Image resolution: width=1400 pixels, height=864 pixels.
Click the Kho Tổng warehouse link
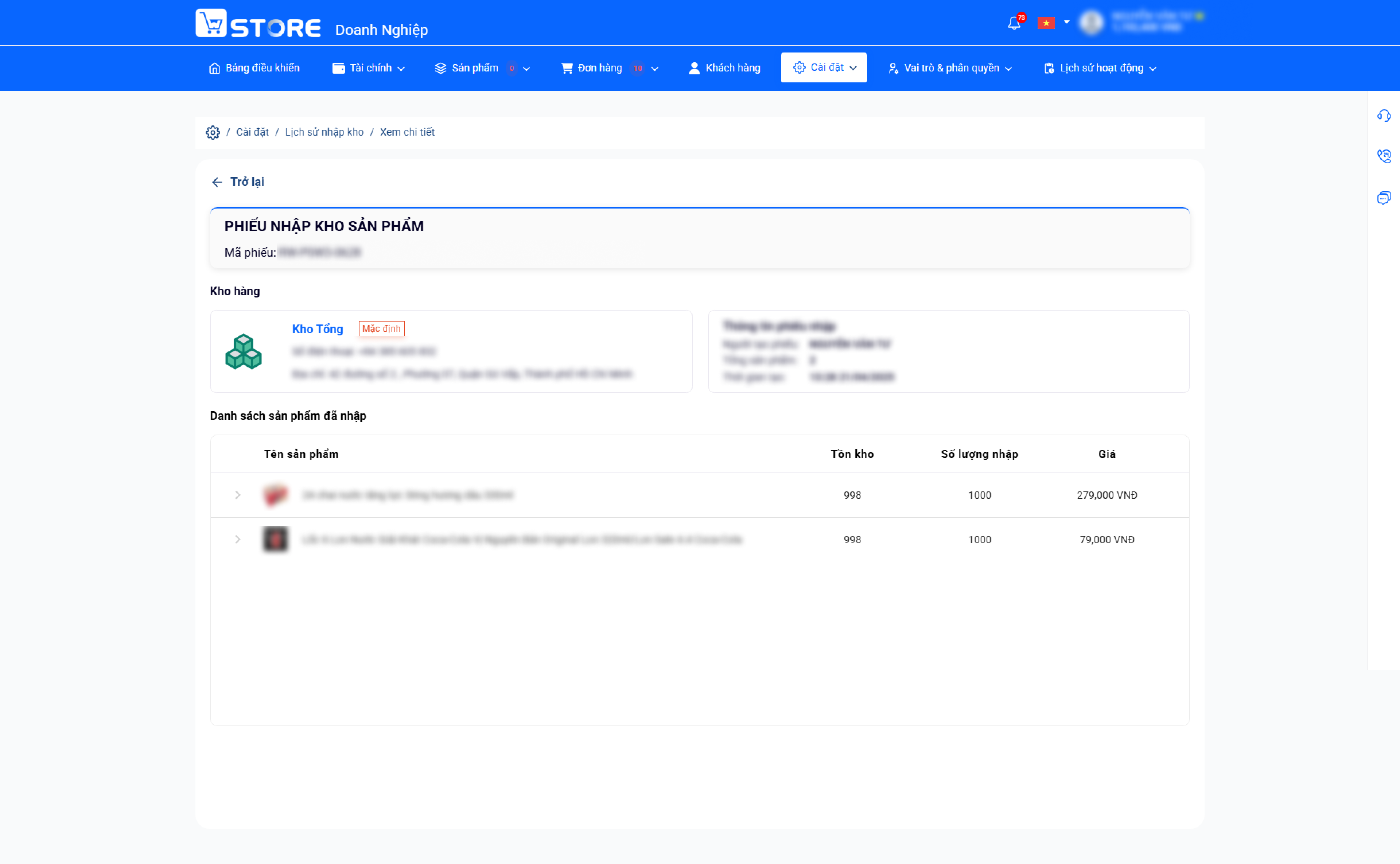click(x=318, y=329)
